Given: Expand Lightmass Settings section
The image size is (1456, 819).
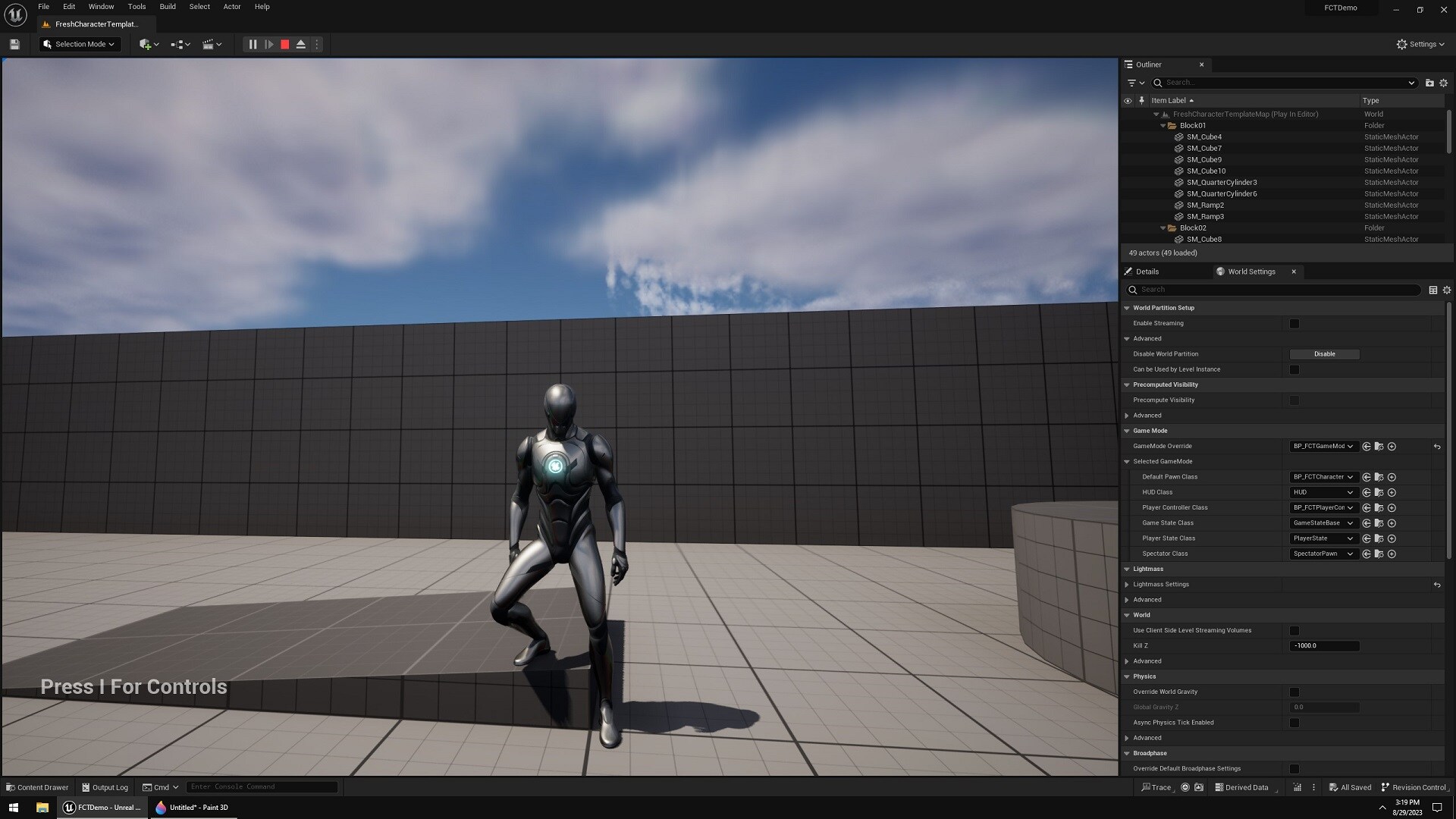Looking at the screenshot, I should point(1127,585).
